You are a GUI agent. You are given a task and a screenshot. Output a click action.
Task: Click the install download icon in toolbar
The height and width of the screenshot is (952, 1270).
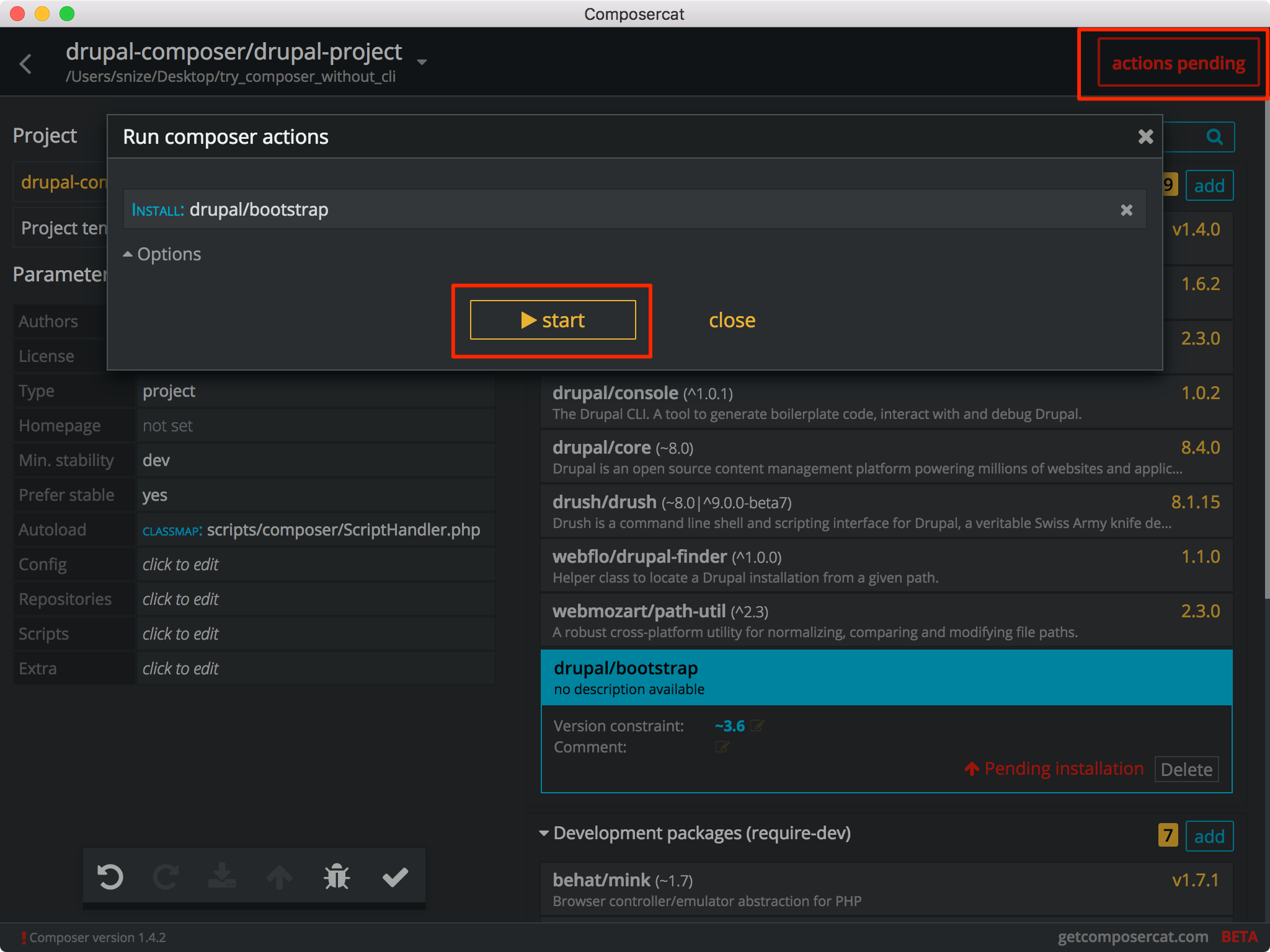pyautogui.click(x=222, y=876)
